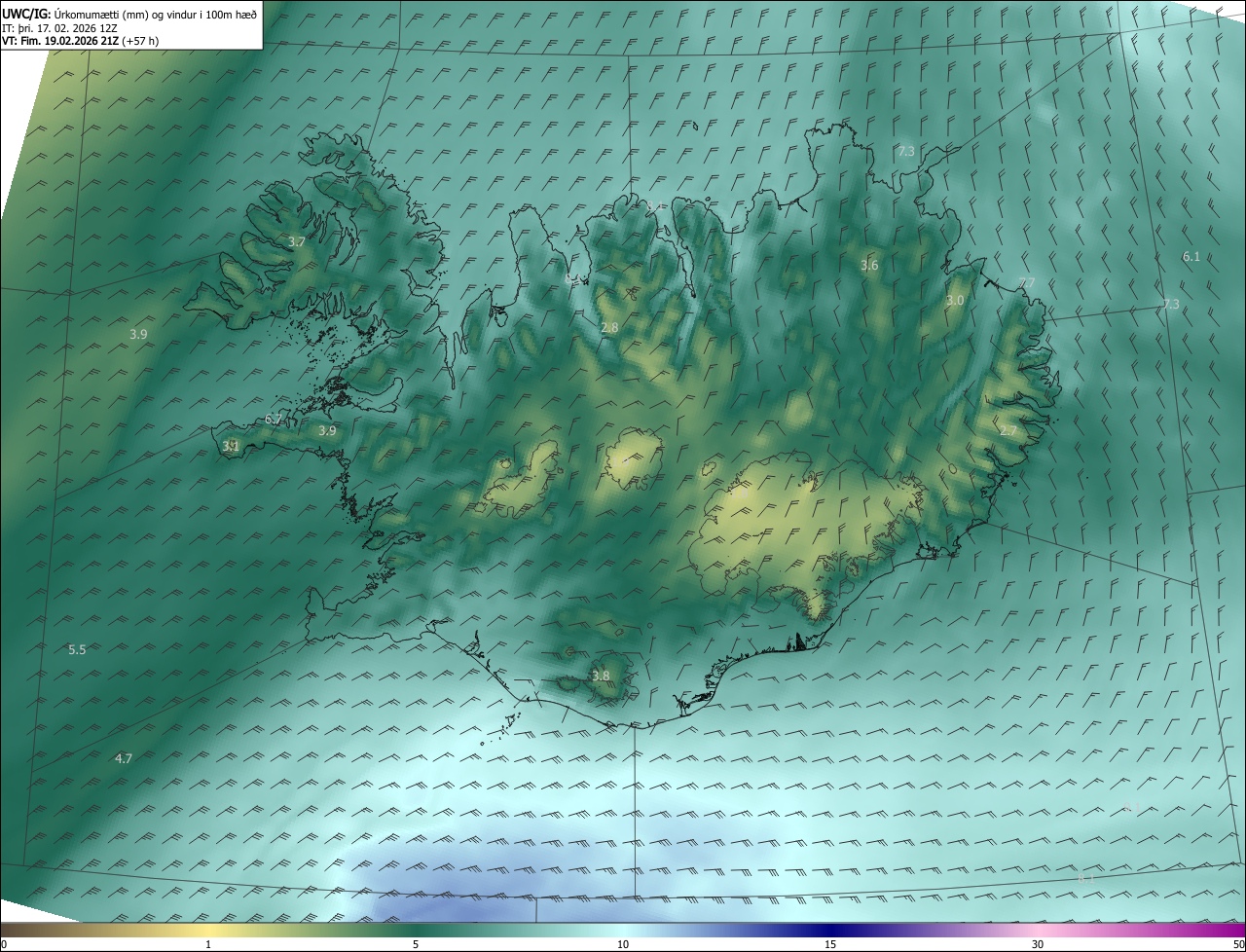Select the 5.5 value over the ocean
This screenshot has width=1246, height=952.
click(77, 649)
